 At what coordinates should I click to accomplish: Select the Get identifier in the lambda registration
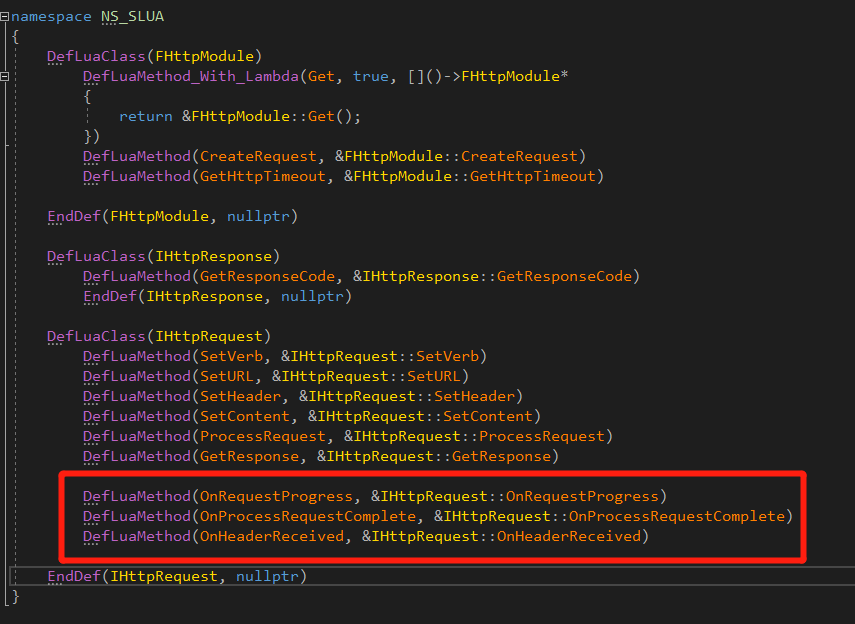[321, 76]
